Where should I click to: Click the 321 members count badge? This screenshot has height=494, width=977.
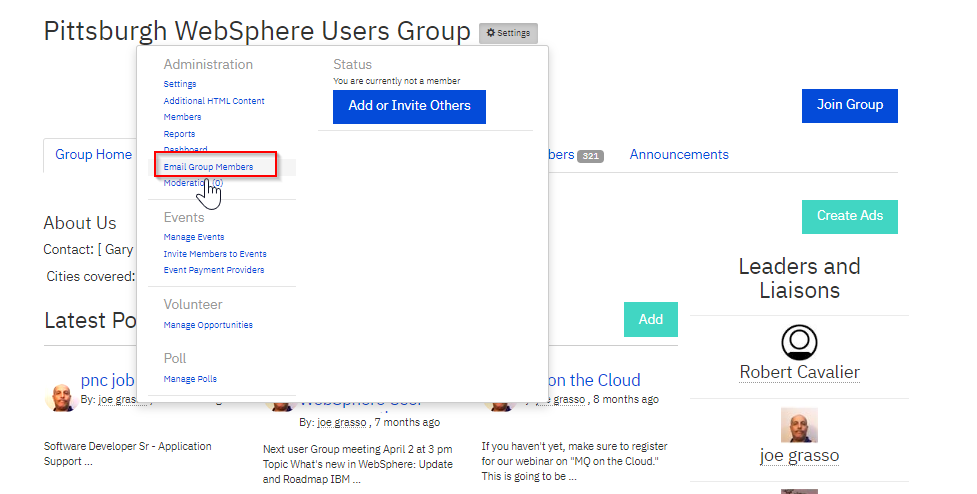pyautogui.click(x=590, y=156)
